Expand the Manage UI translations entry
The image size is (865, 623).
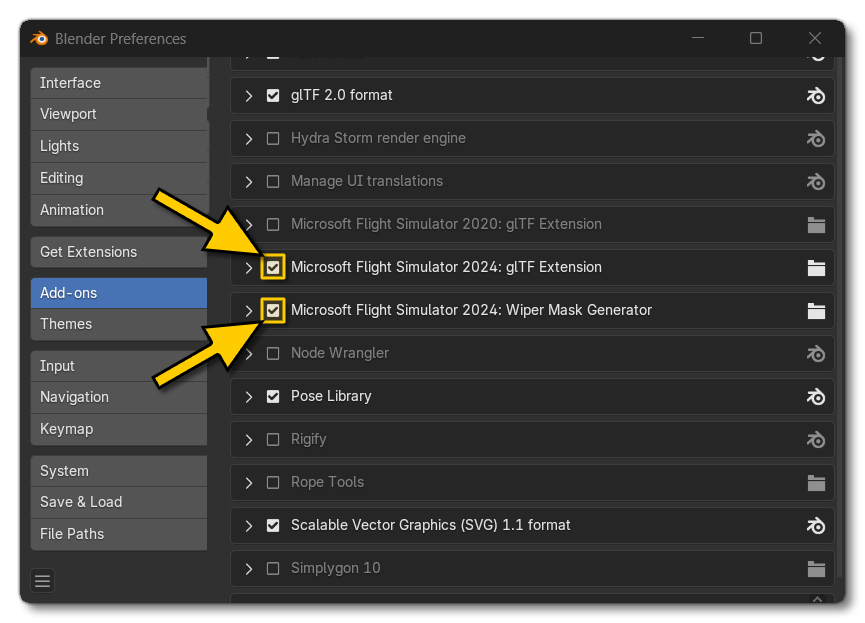248,181
